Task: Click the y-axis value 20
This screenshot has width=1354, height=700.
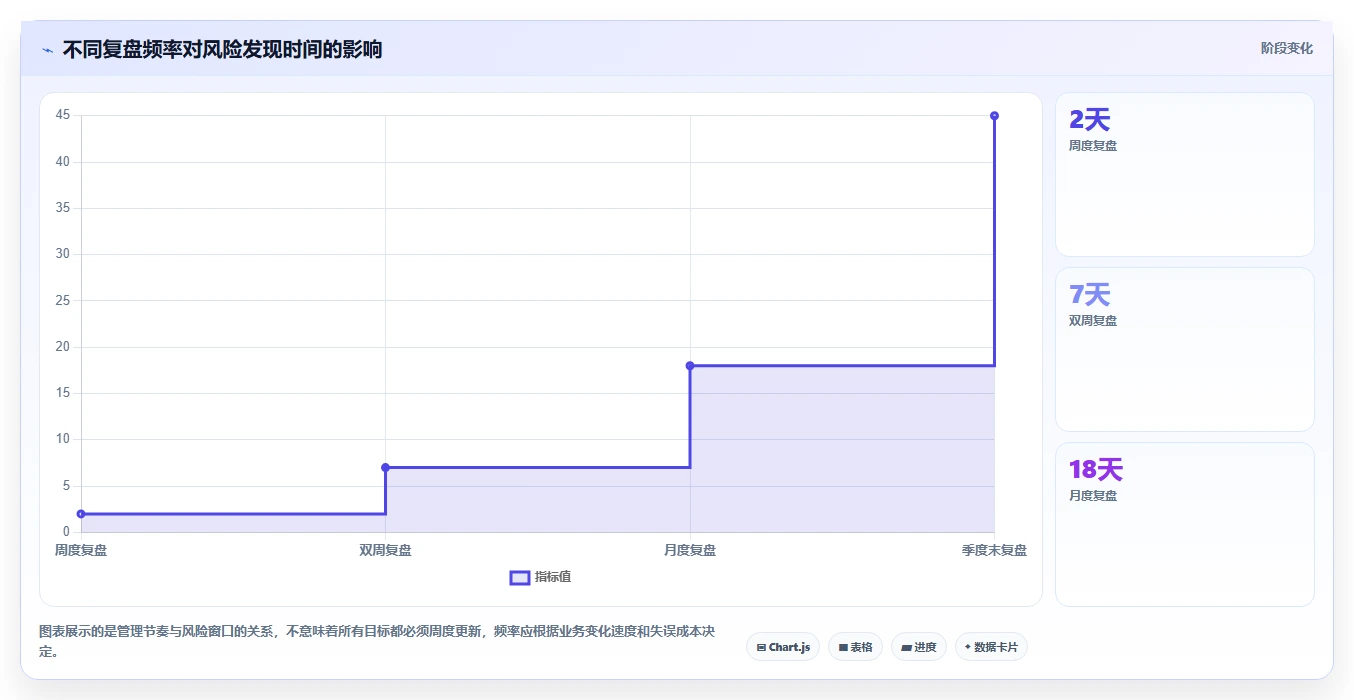Action: pos(63,347)
